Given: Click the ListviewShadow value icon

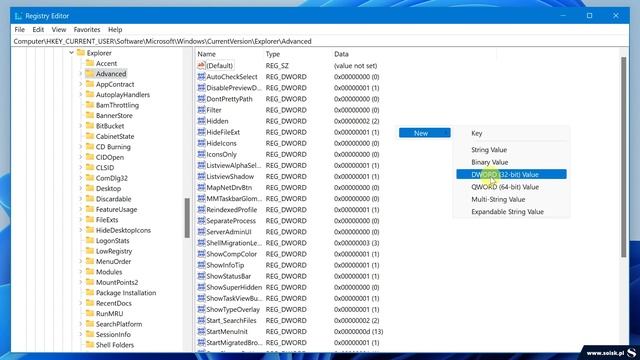Looking at the screenshot, I should click(201, 176).
